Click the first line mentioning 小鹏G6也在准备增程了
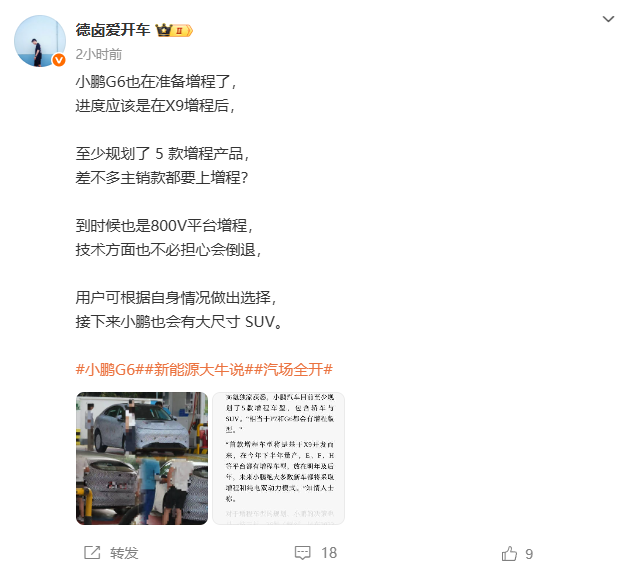The image size is (628, 573). click(156, 82)
